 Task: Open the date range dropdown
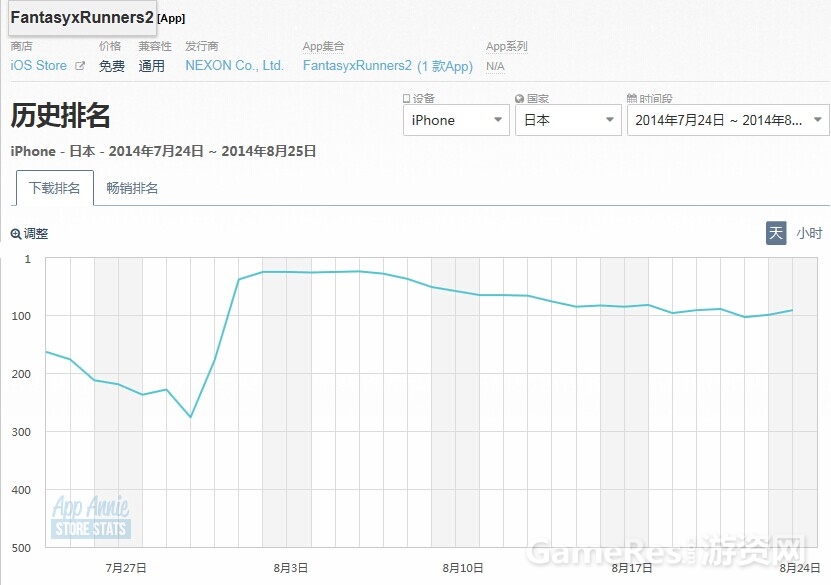(728, 120)
